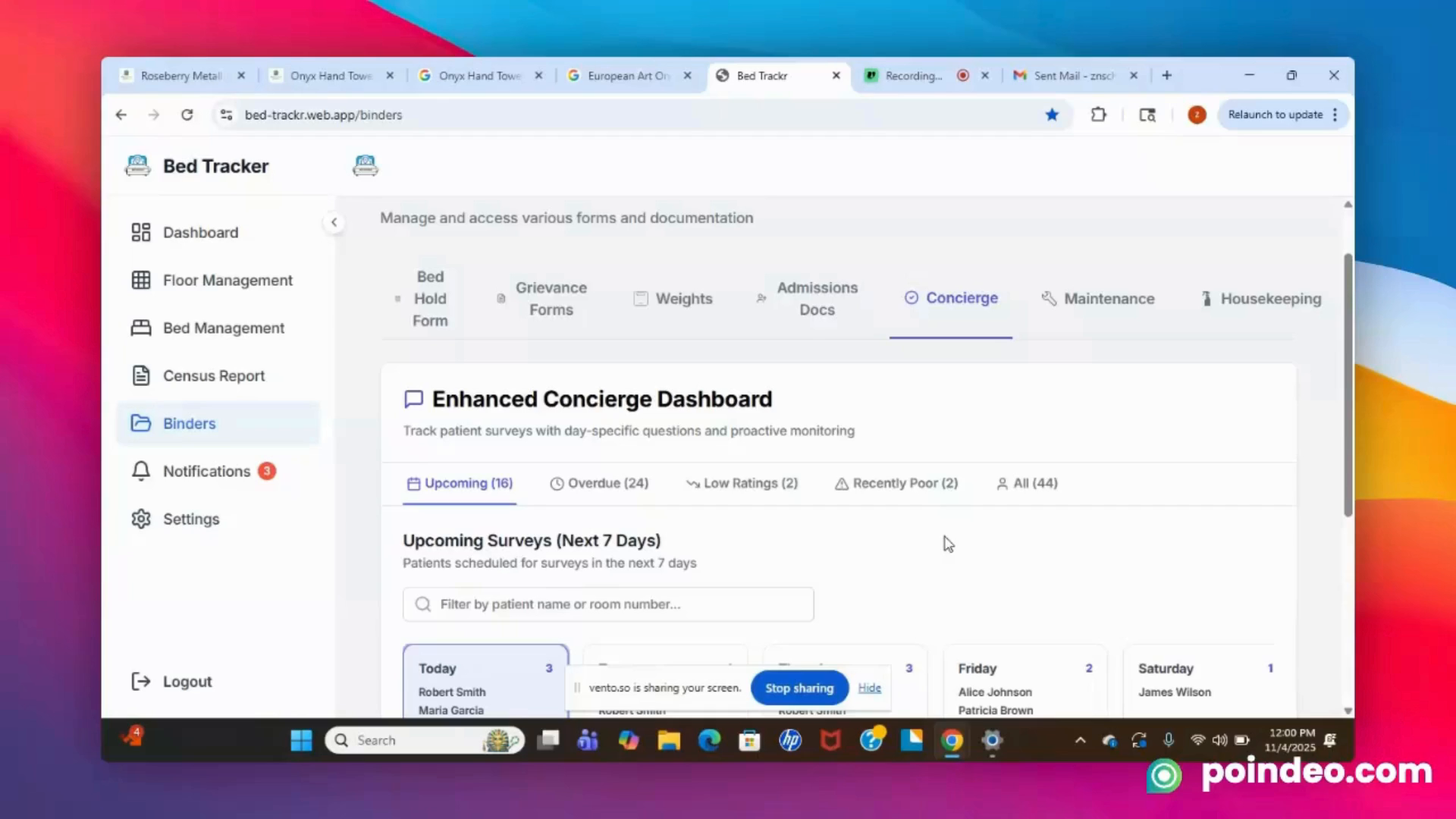The image size is (1456, 819).
Task: Open the browser three-dot menu
Action: (1335, 115)
